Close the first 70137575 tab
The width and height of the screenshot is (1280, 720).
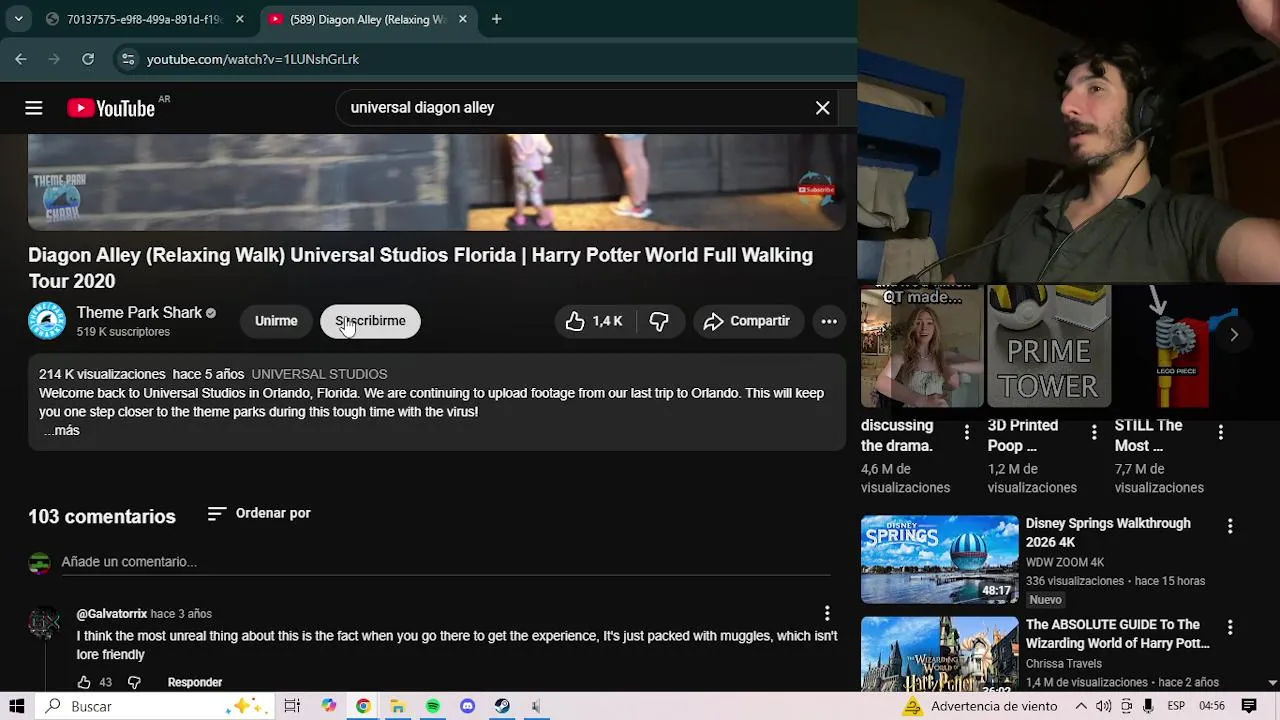pos(239,19)
